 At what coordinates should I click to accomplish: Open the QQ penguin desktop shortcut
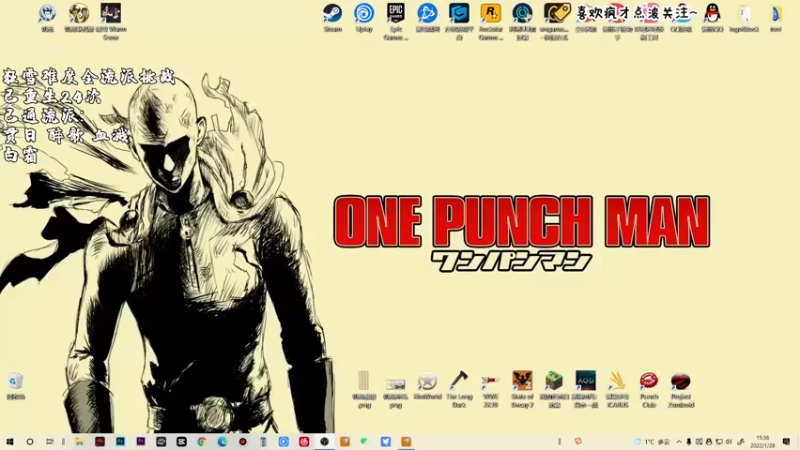(x=712, y=17)
